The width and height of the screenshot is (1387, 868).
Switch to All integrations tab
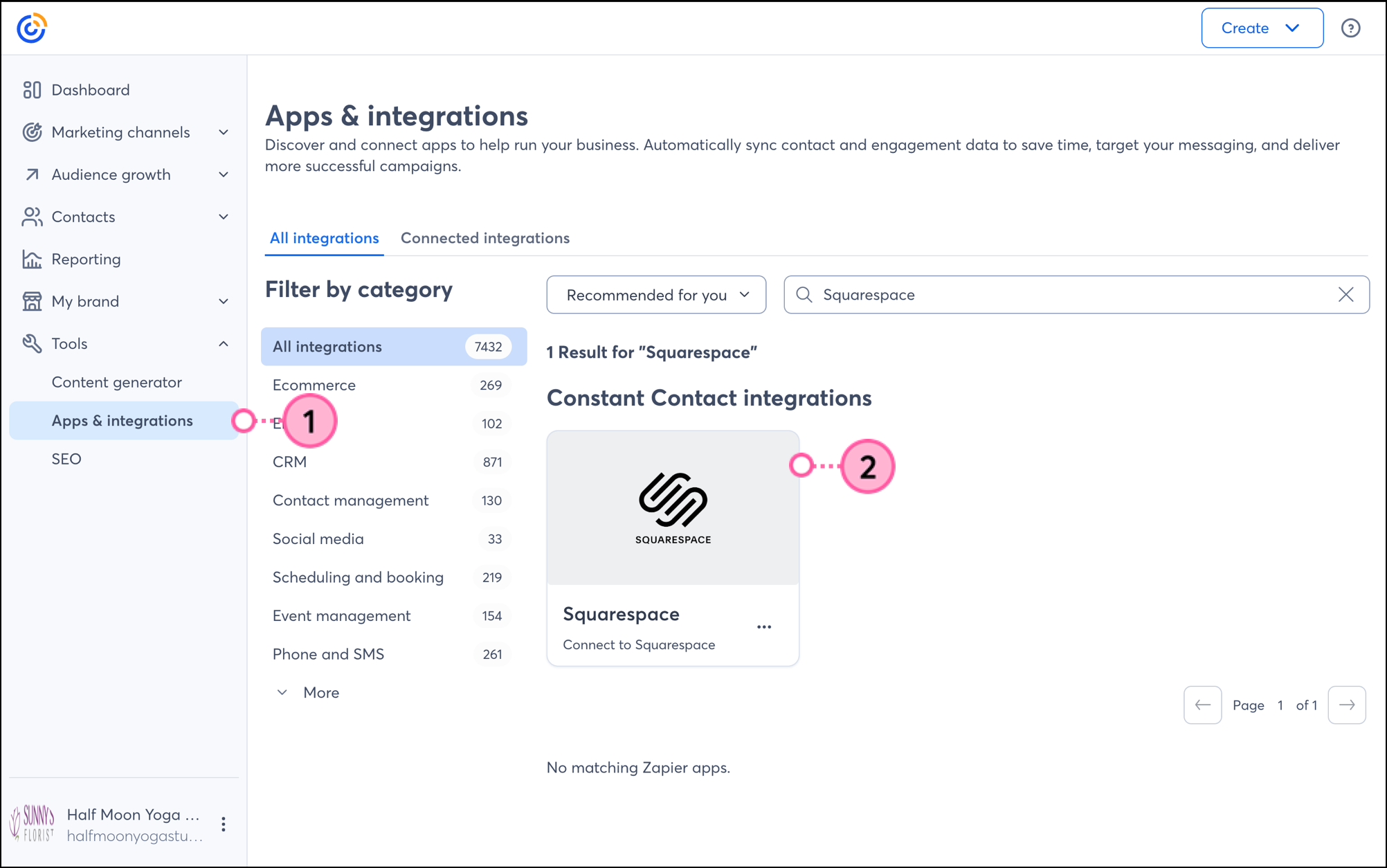(324, 238)
